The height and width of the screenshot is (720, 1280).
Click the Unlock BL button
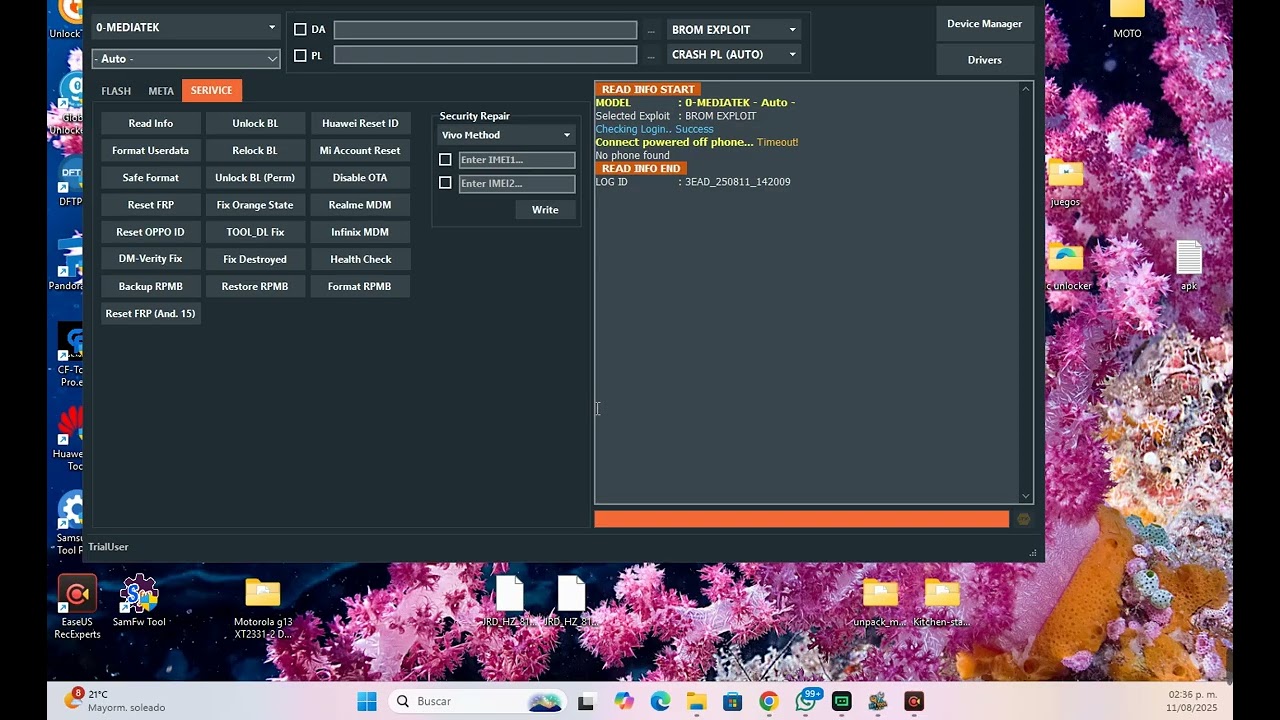(255, 123)
